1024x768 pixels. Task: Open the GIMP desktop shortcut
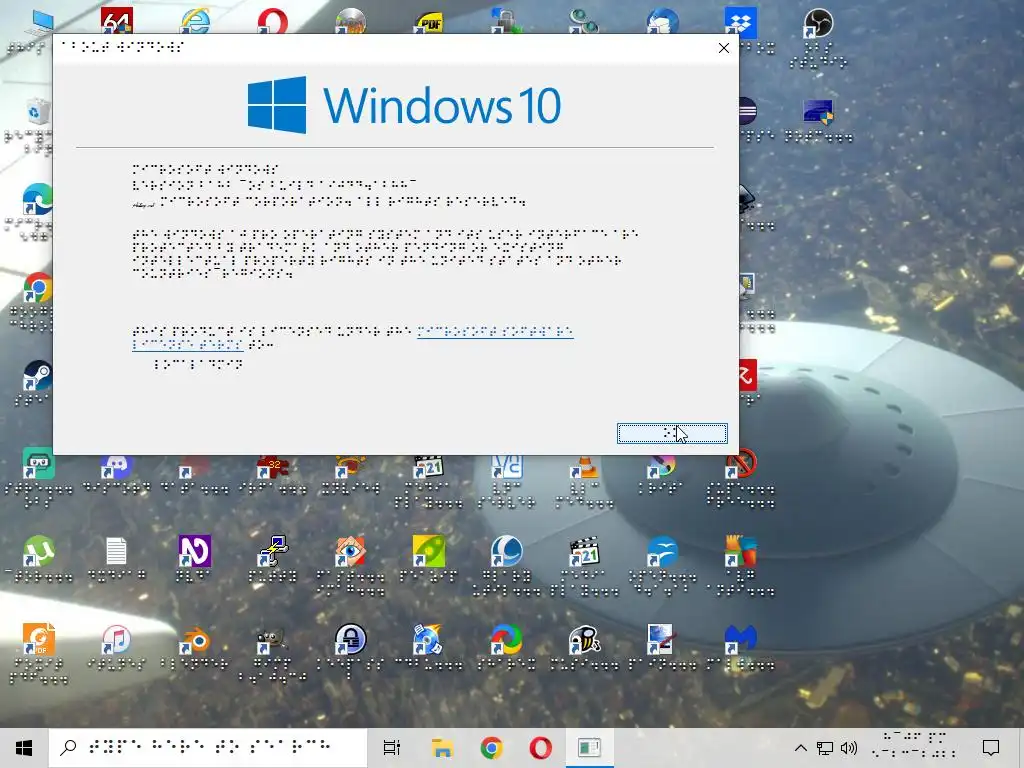(x=272, y=640)
